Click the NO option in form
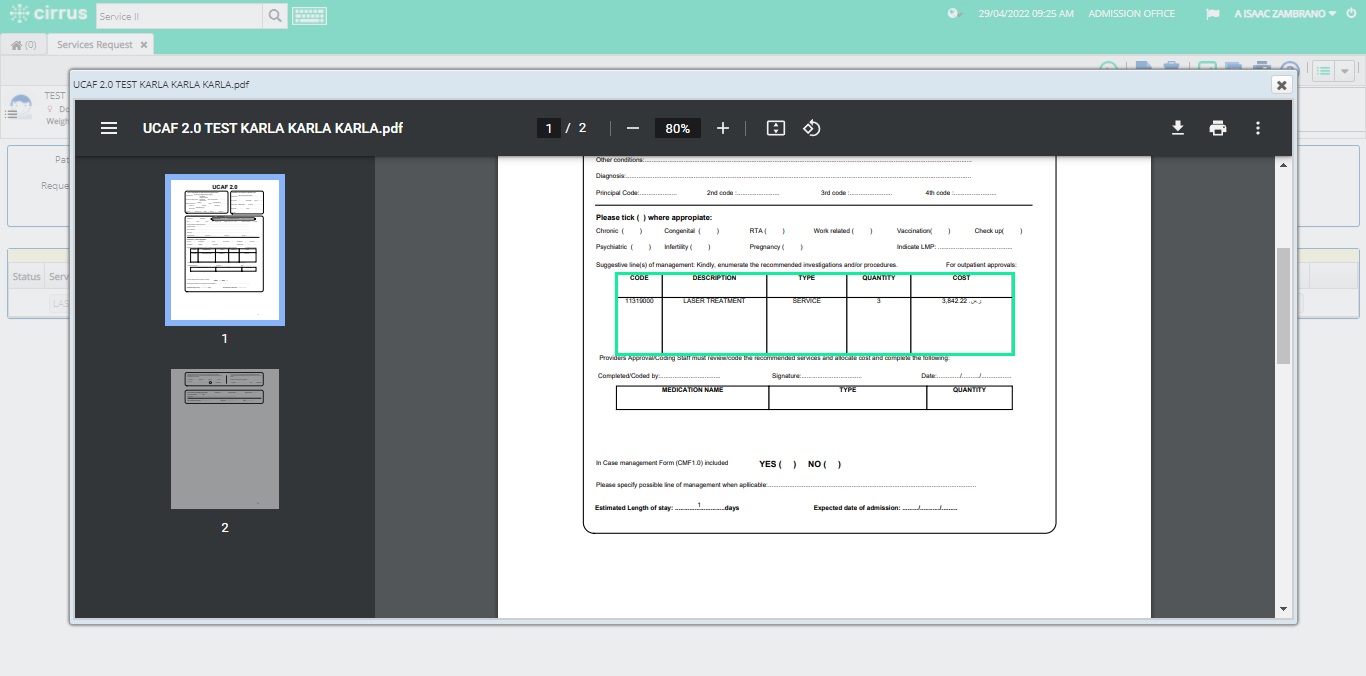Viewport: 1366px width, 676px height. [824, 464]
